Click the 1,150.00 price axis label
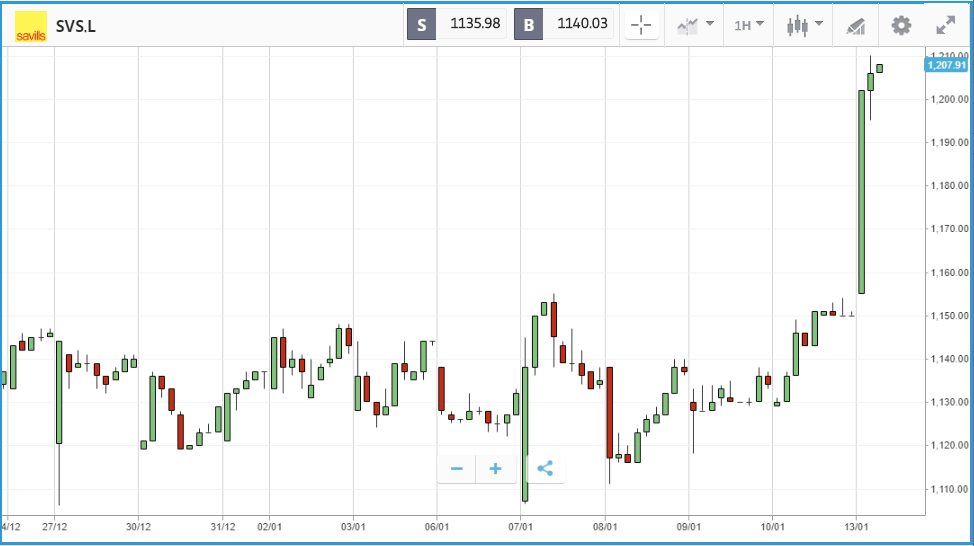974x546 pixels. pos(949,316)
